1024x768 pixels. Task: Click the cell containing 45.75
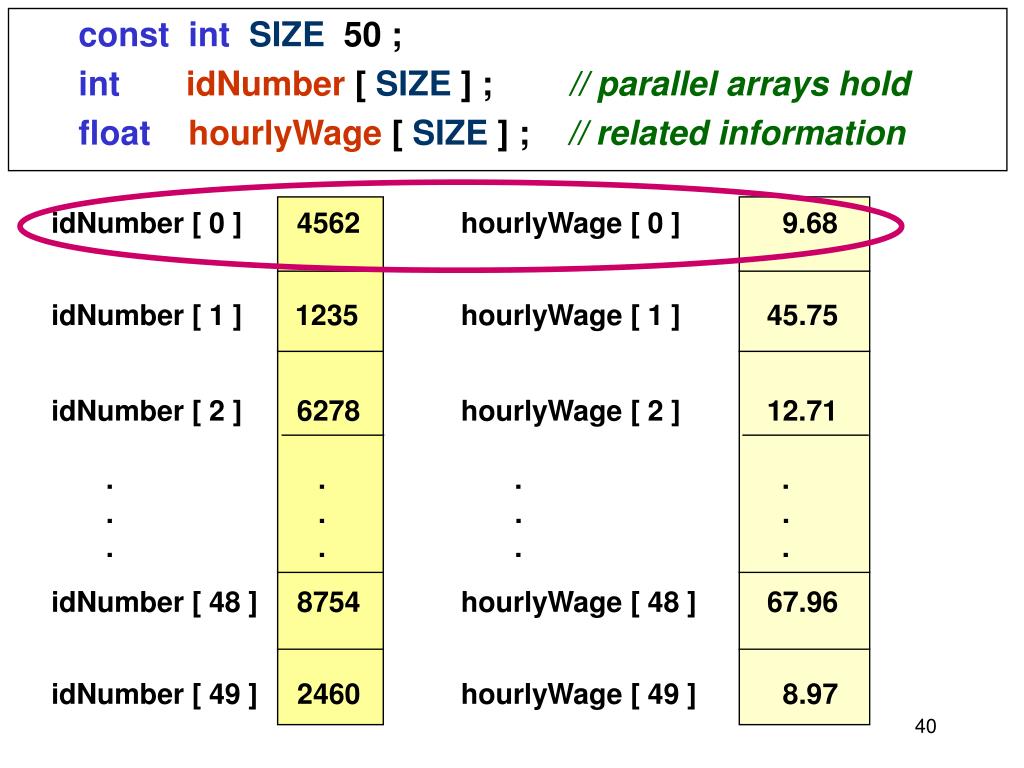805,311
